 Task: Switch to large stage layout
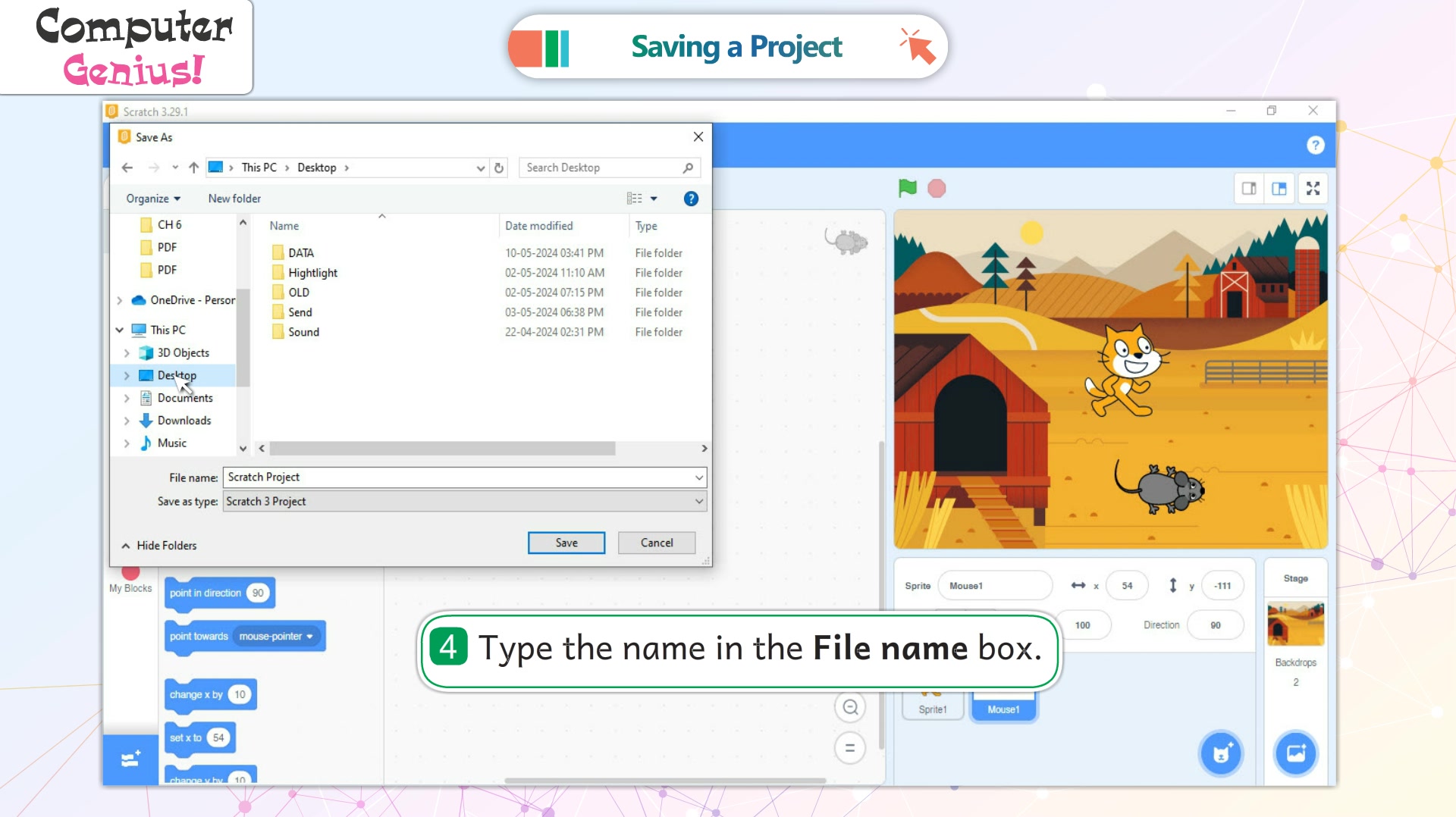tap(1279, 188)
